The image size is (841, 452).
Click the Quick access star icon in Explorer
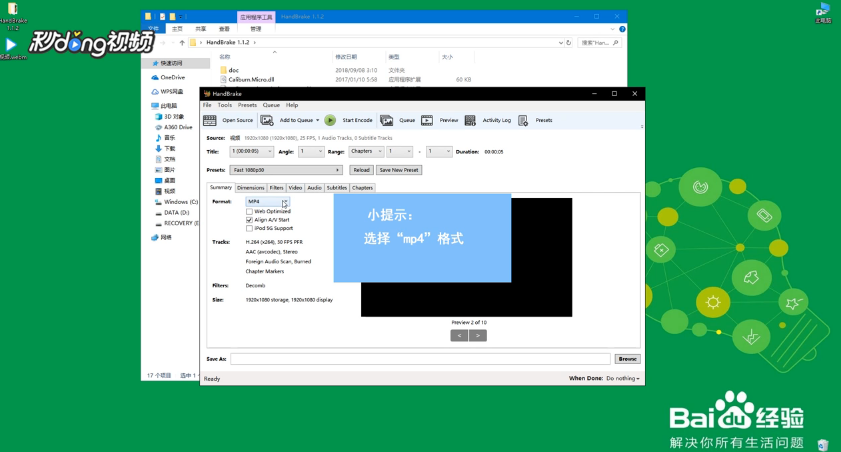coord(156,63)
